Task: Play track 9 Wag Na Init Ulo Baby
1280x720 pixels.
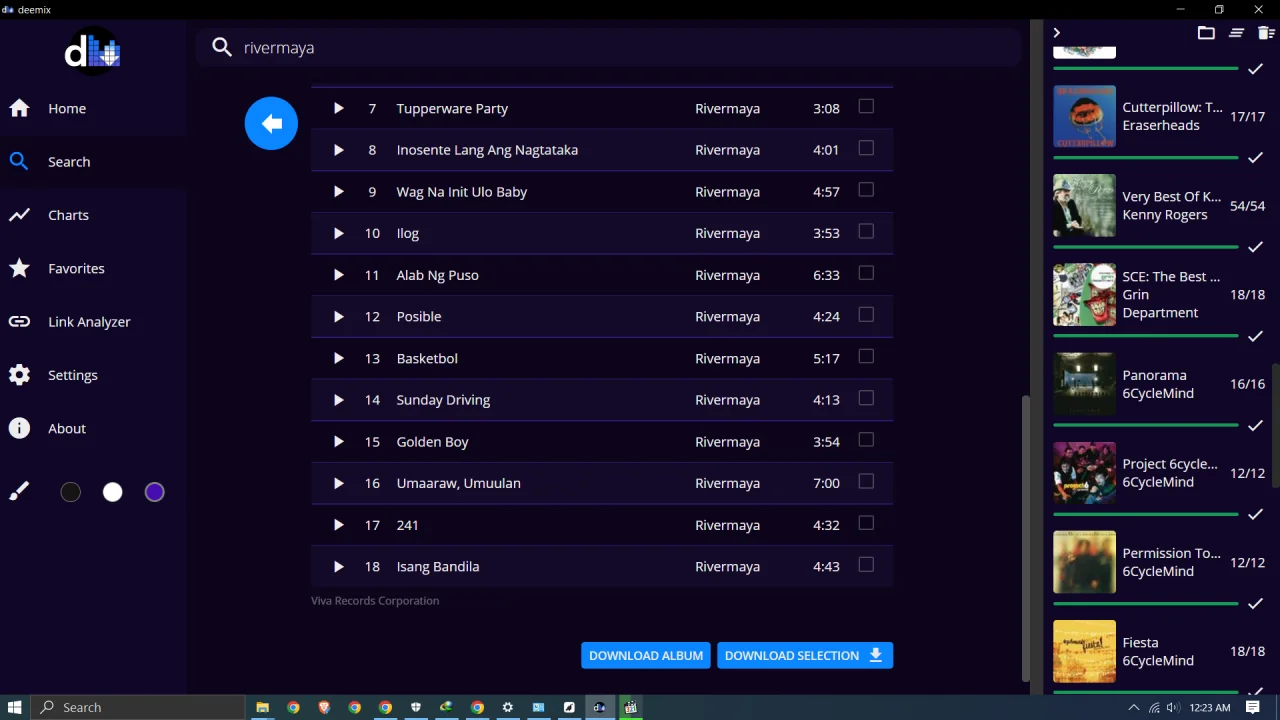Action: click(338, 192)
